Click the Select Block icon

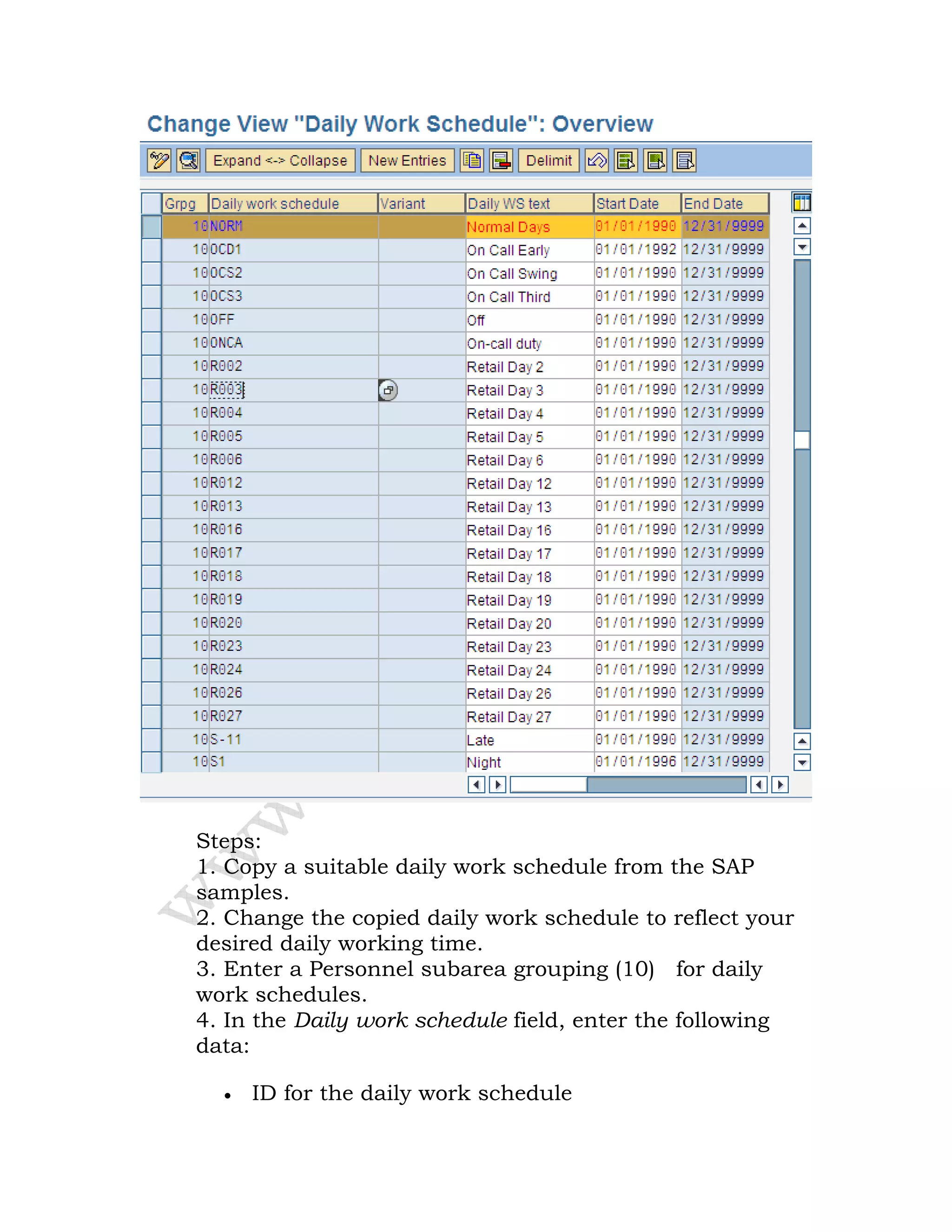pyautogui.click(x=655, y=161)
